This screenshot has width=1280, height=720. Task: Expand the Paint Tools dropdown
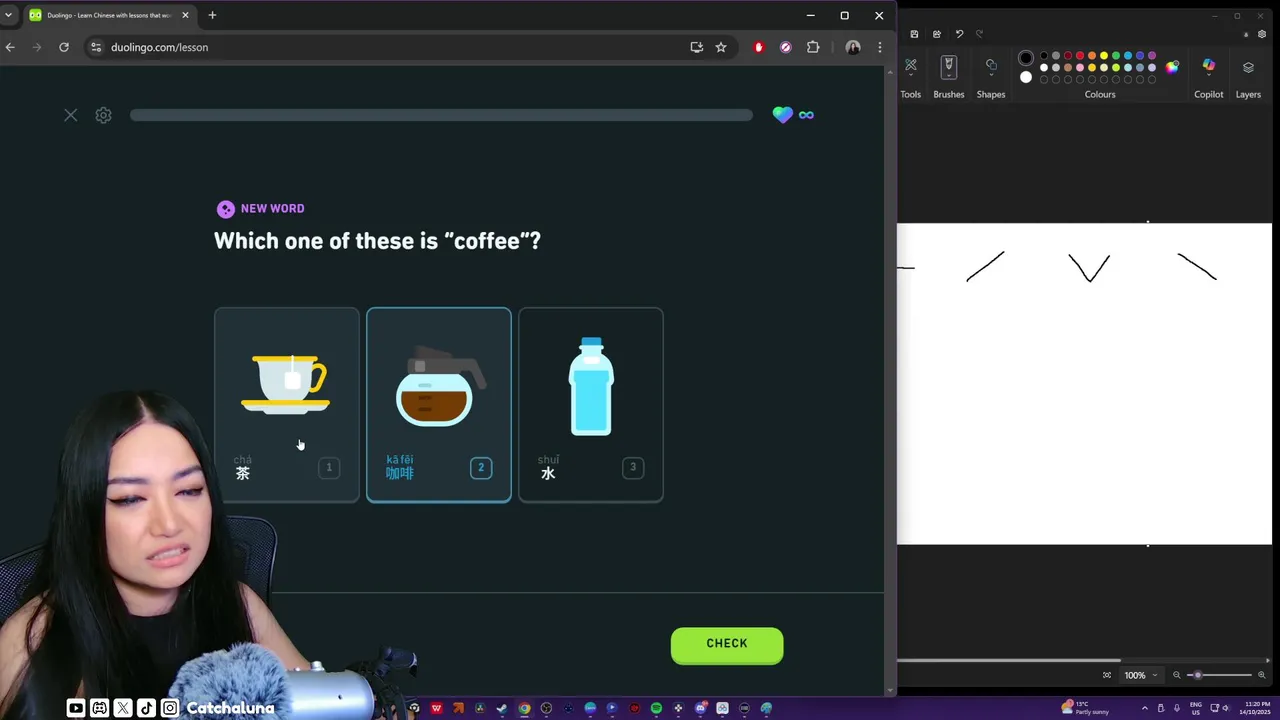911,75
